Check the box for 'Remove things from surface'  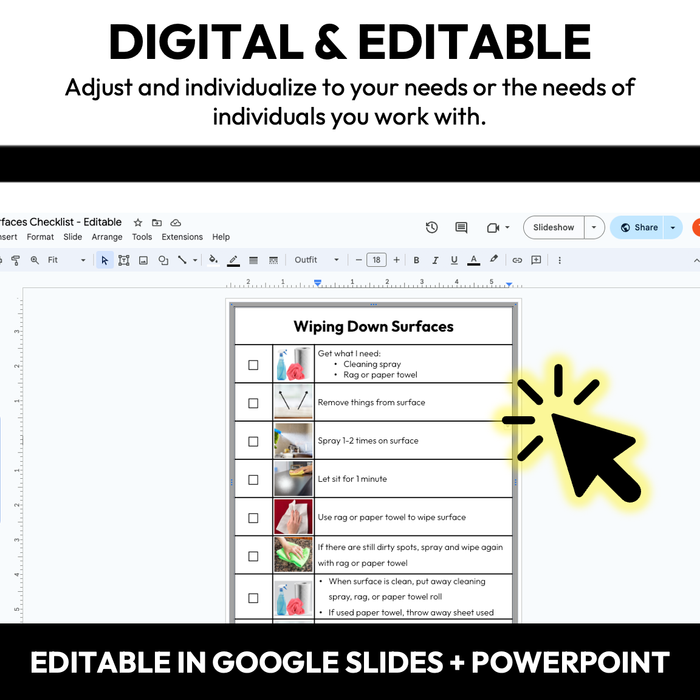point(253,403)
